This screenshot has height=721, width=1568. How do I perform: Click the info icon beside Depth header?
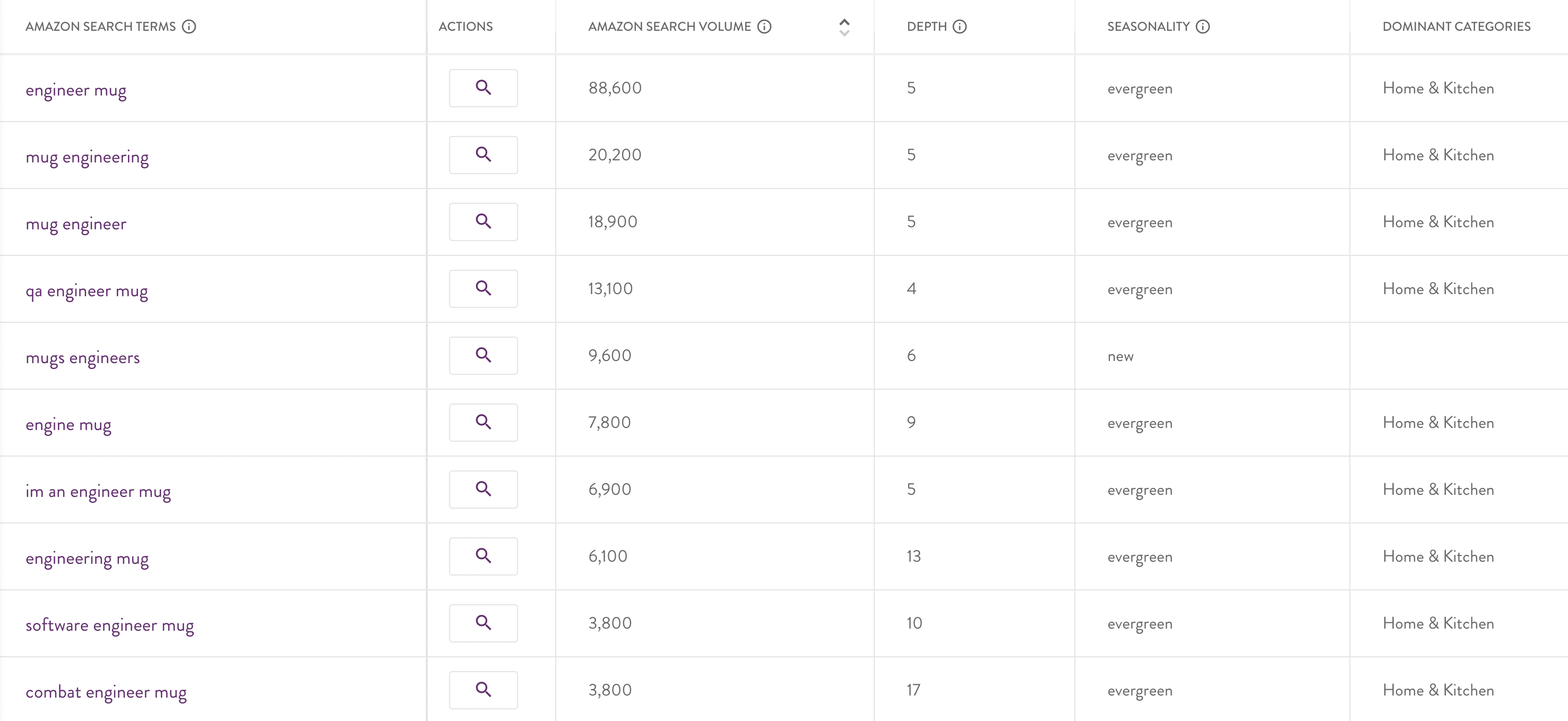point(960,26)
